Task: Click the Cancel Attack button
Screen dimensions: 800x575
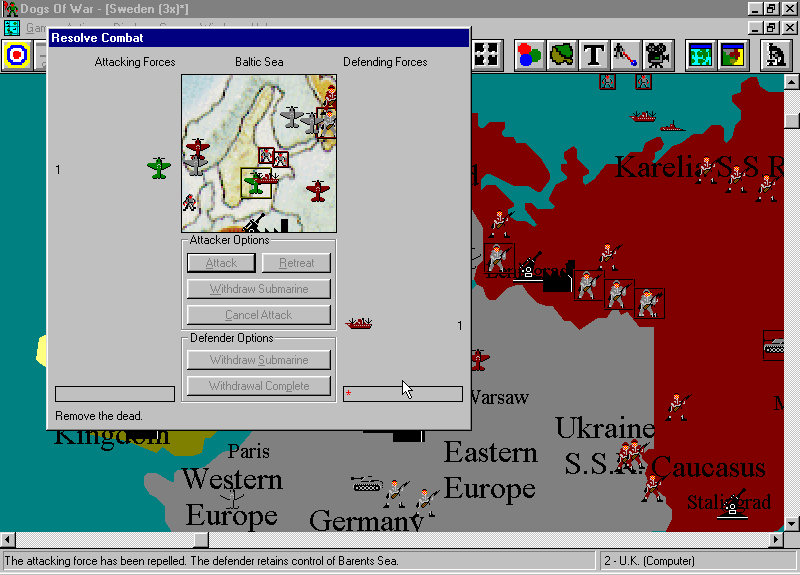Action: point(259,315)
